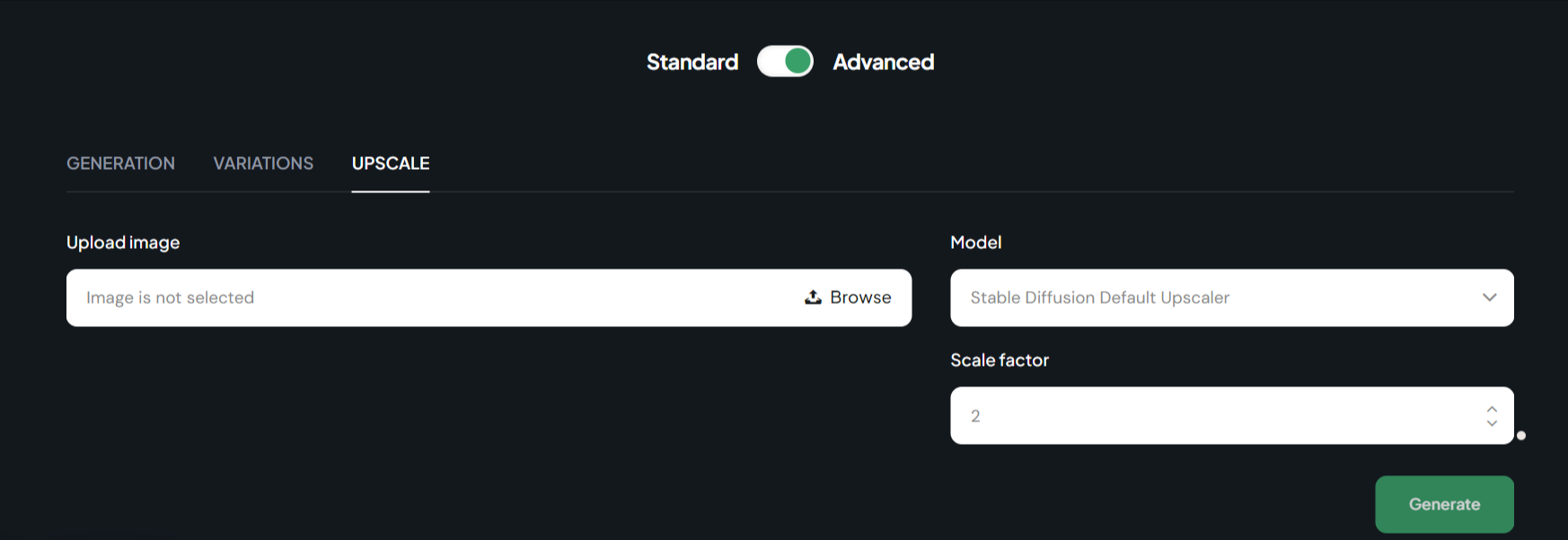Click the Advanced mode label
Screen dimensions: 1568x540
[x=884, y=62]
